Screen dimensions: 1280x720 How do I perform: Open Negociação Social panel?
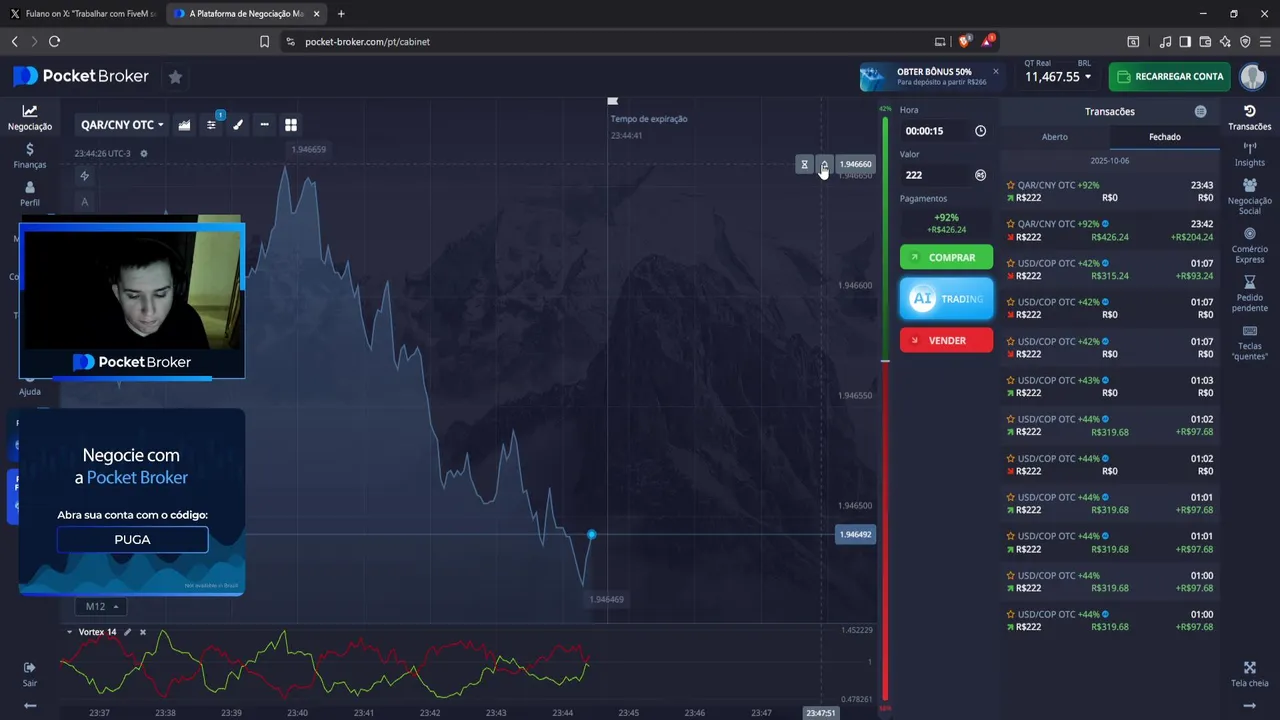[1249, 197]
